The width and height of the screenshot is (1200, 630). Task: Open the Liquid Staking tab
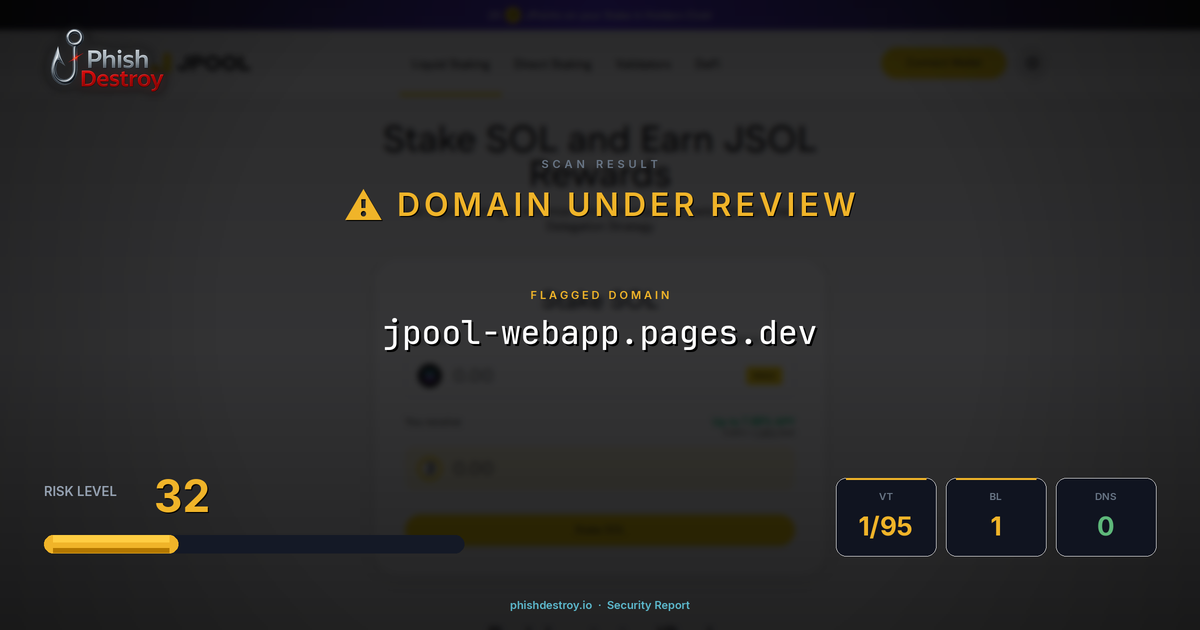450,63
